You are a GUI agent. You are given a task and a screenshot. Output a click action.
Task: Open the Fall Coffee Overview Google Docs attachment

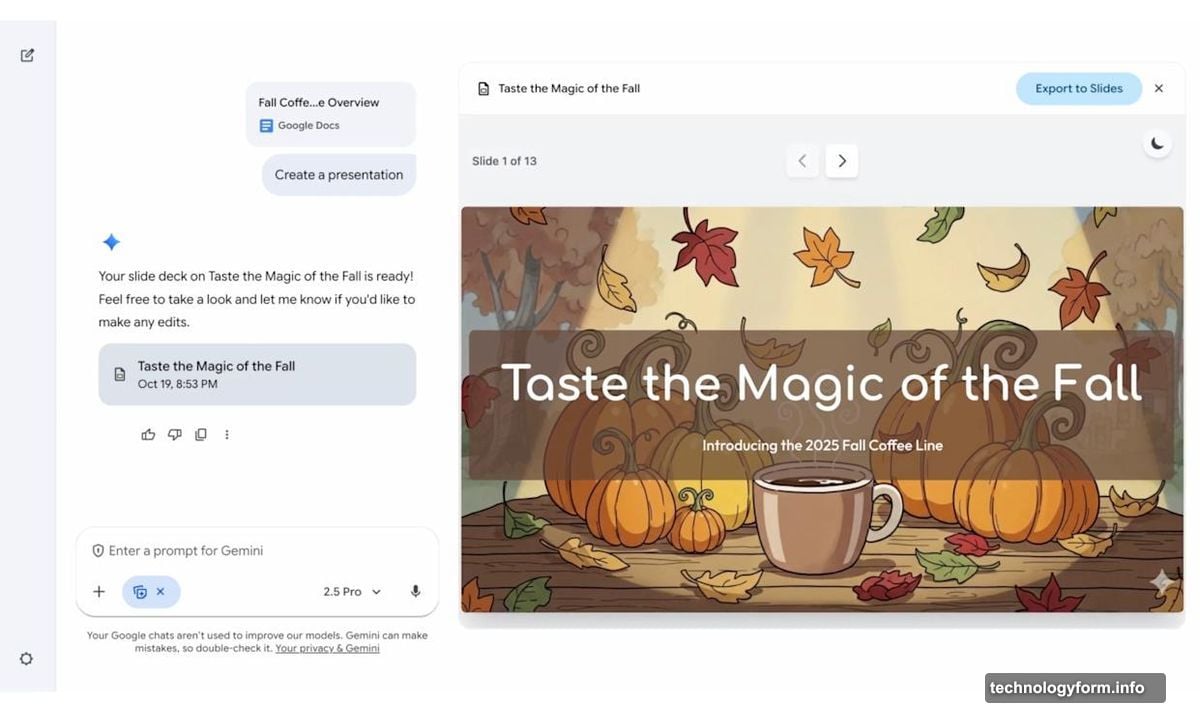click(x=331, y=114)
